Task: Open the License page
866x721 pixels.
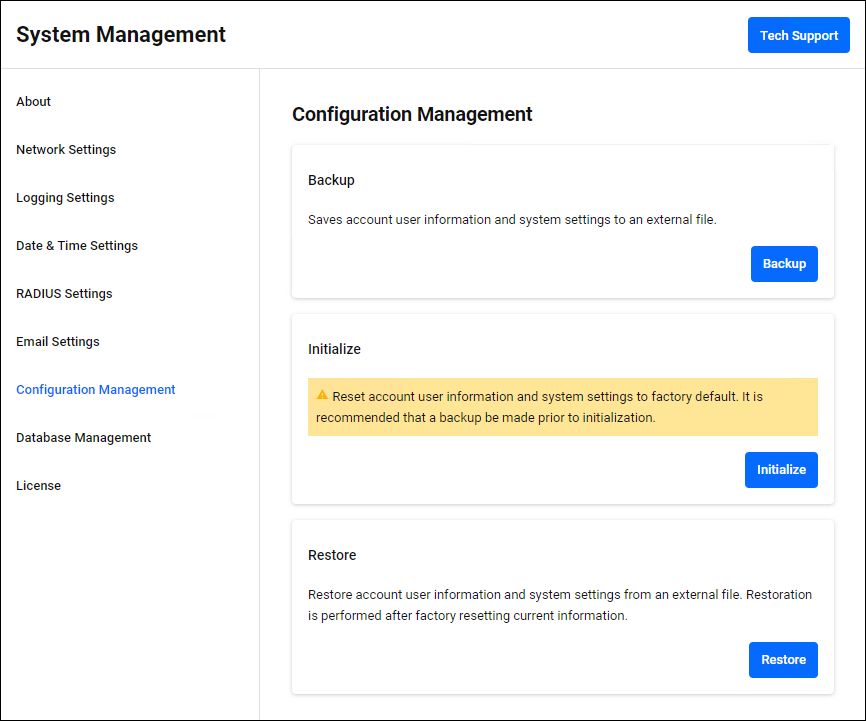Action: click(x=38, y=486)
